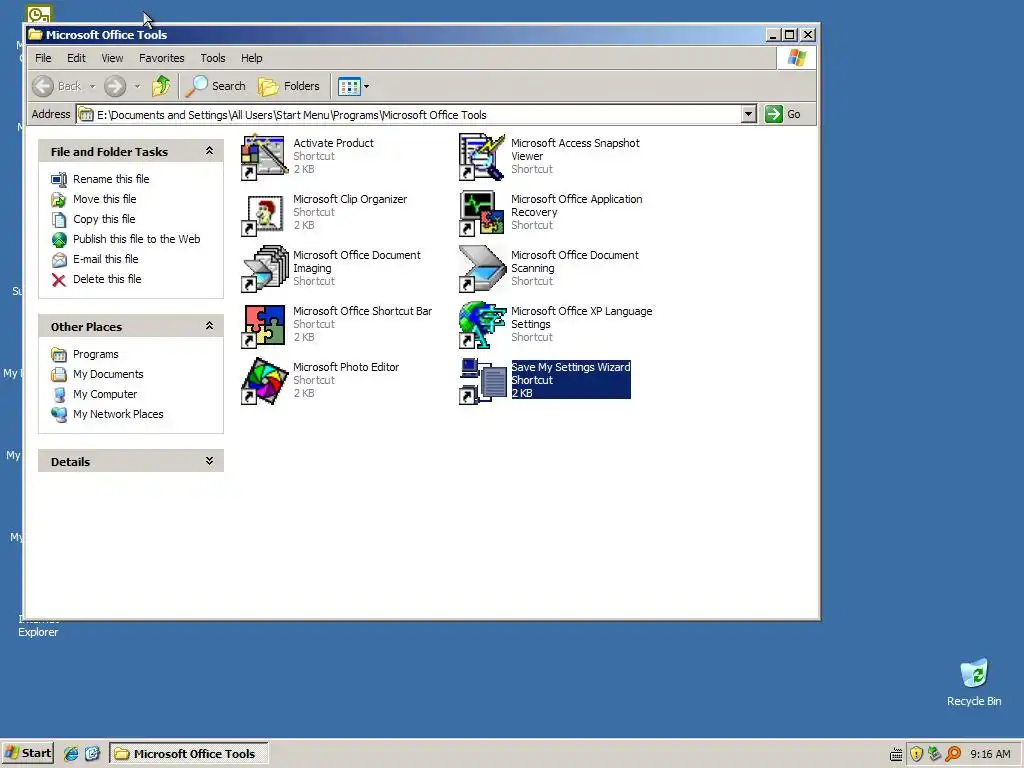This screenshot has height=768, width=1024.
Task: Select the Office Document Scanning icon
Action: (483, 269)
